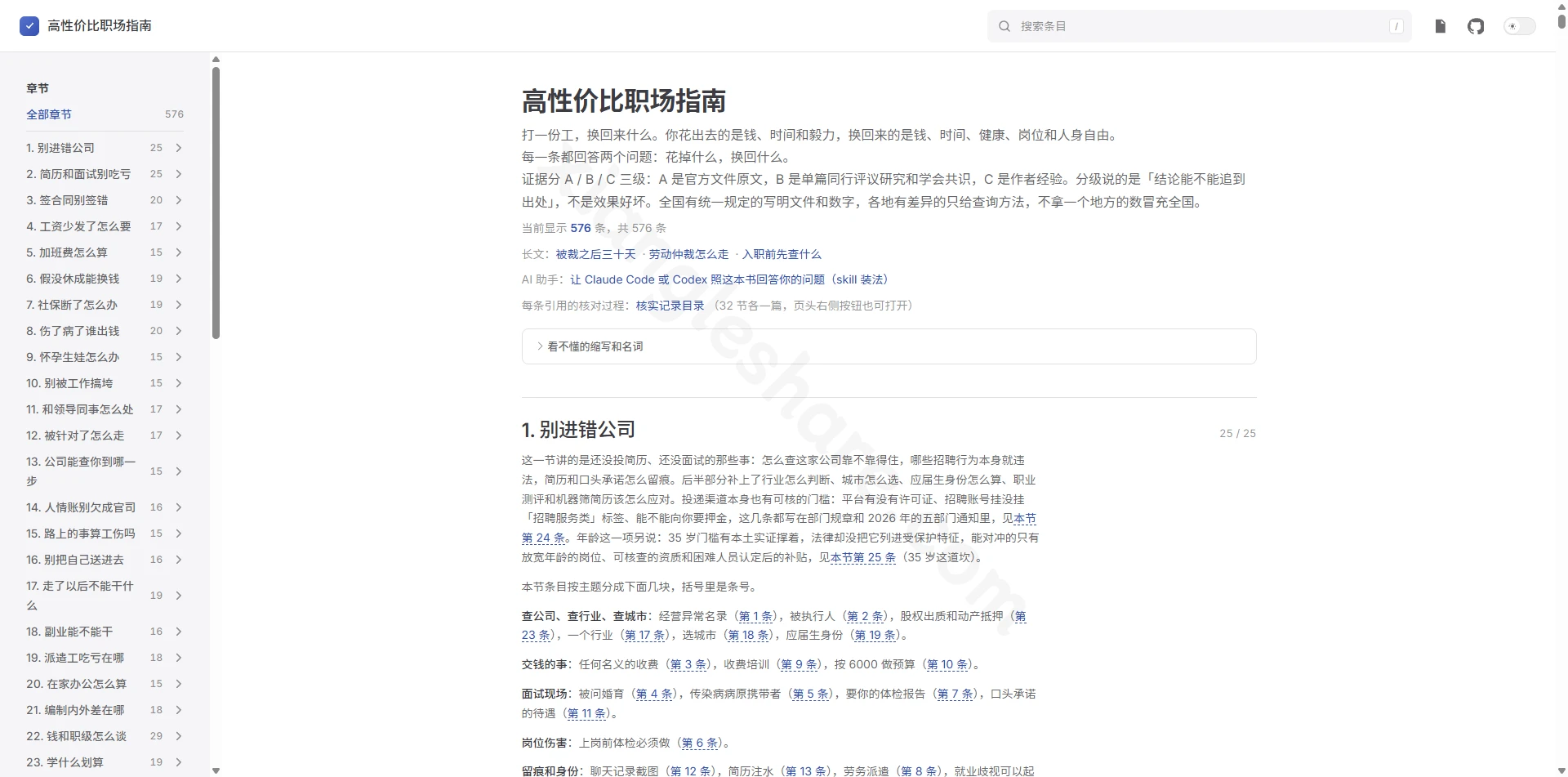Expand the chevron next to 3. 签合同别签错

178,200
